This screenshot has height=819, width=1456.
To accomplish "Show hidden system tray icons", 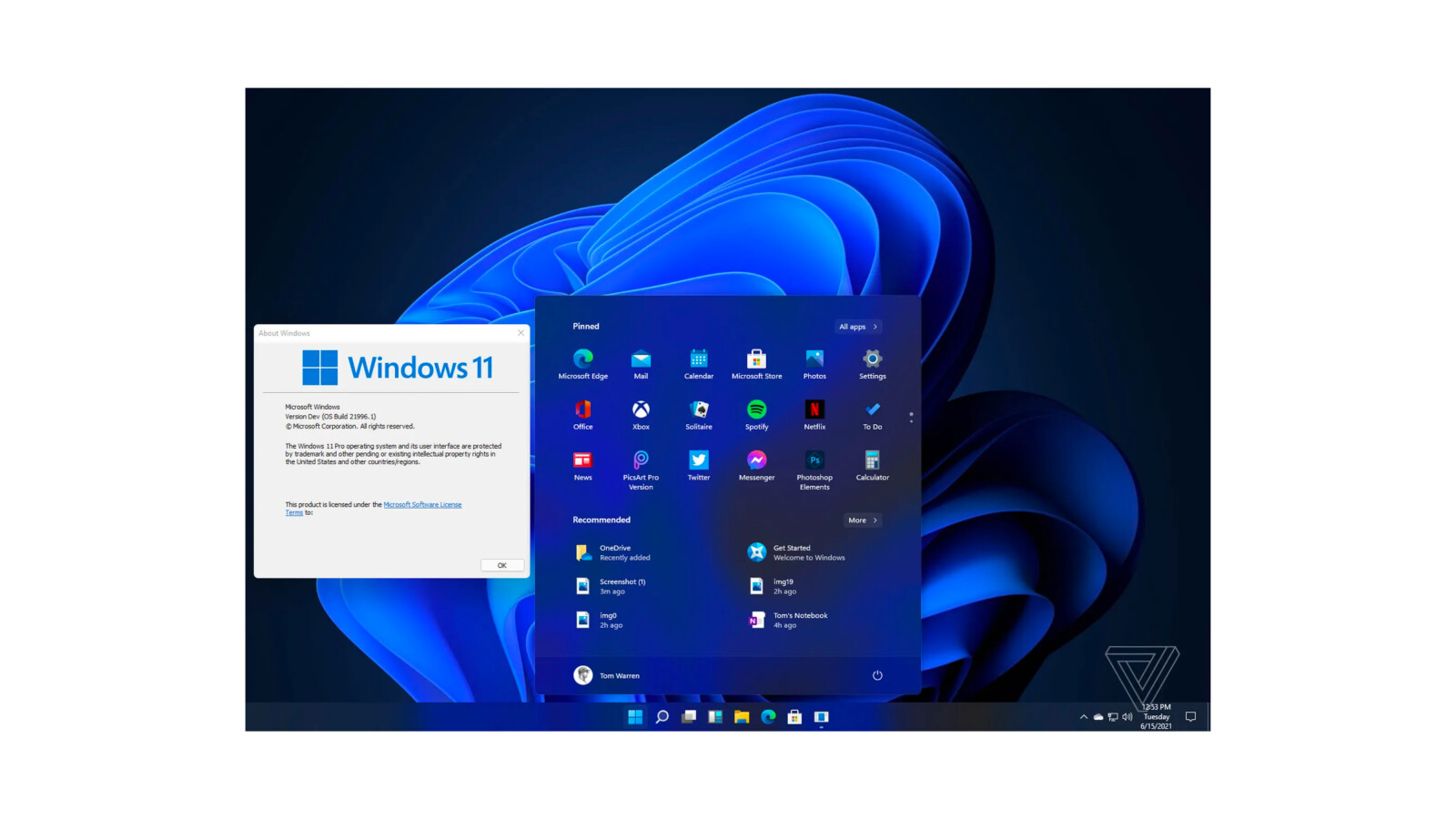I will click(x=1084, y=717).
